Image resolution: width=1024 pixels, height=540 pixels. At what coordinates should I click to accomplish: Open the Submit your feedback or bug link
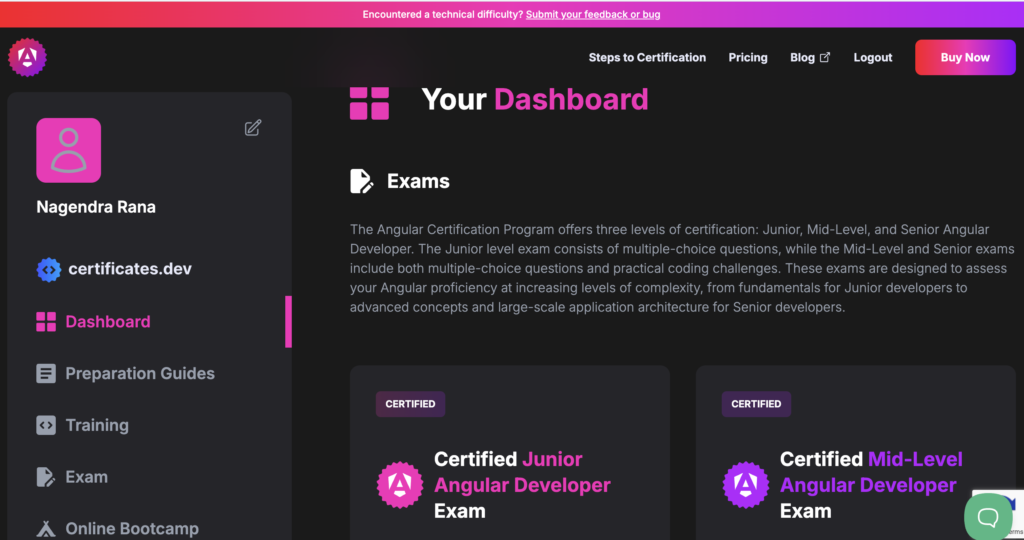coord(592,14)
